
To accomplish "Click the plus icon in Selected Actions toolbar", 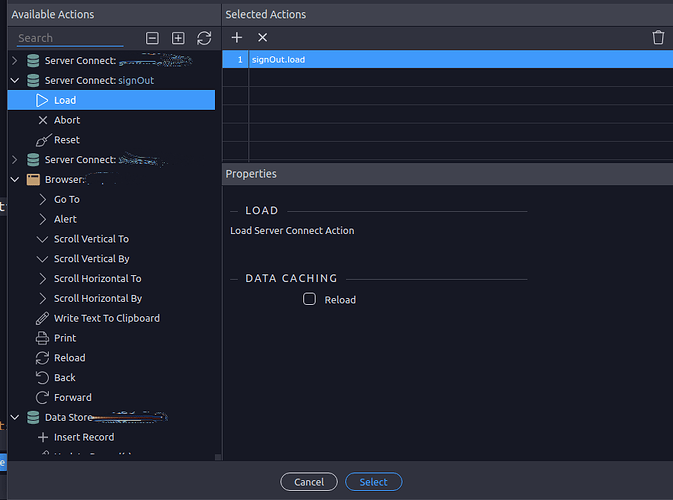I will (236, 38).
